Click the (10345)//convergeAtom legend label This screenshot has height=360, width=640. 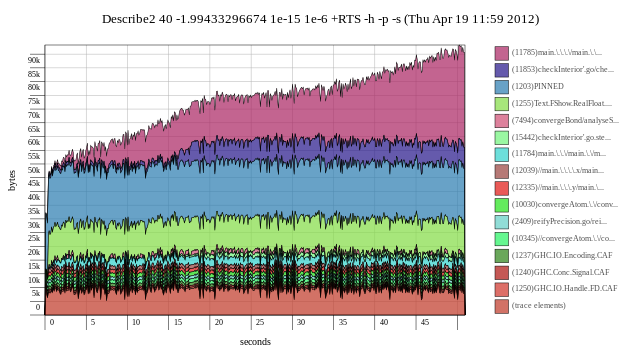563,238
